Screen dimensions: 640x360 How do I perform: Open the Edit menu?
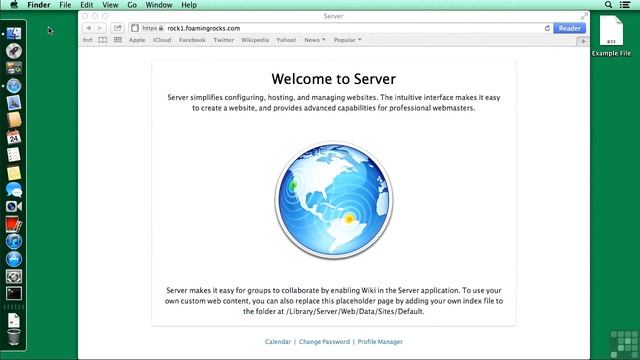[x=87, y=5]
